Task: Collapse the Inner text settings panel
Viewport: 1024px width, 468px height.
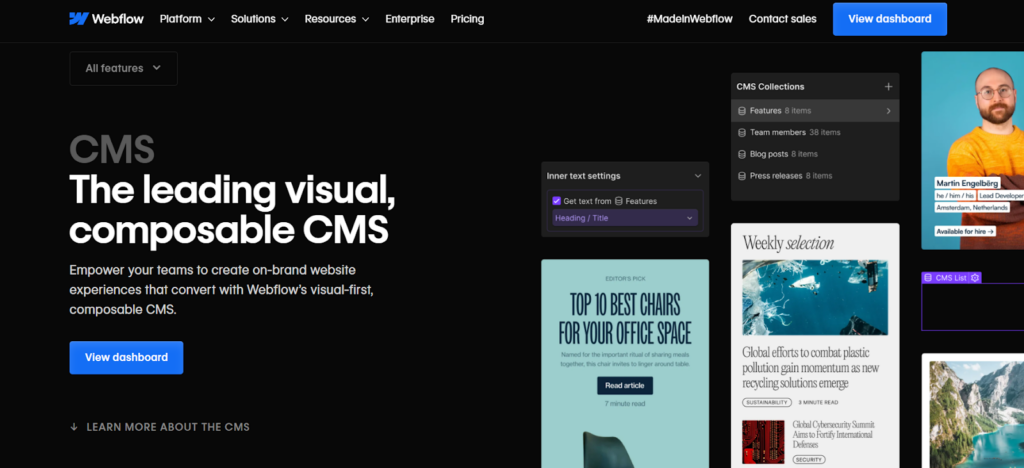Action: [x=697, y=176]
